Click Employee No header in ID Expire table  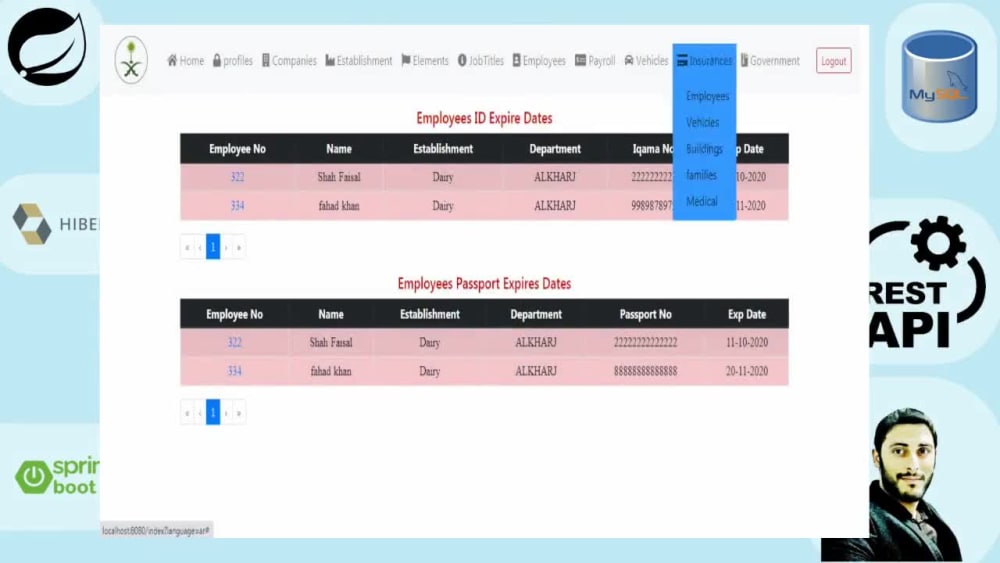click(237, 149)
